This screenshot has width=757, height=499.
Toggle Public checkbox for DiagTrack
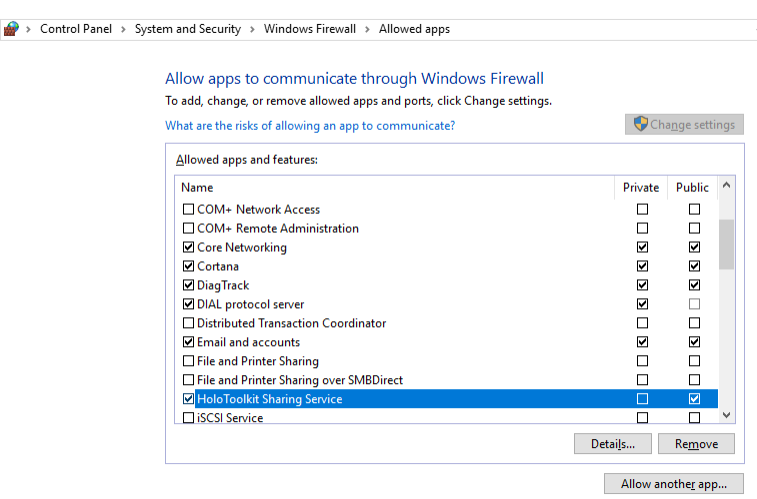pyautogui.click(x=694, y=285)
